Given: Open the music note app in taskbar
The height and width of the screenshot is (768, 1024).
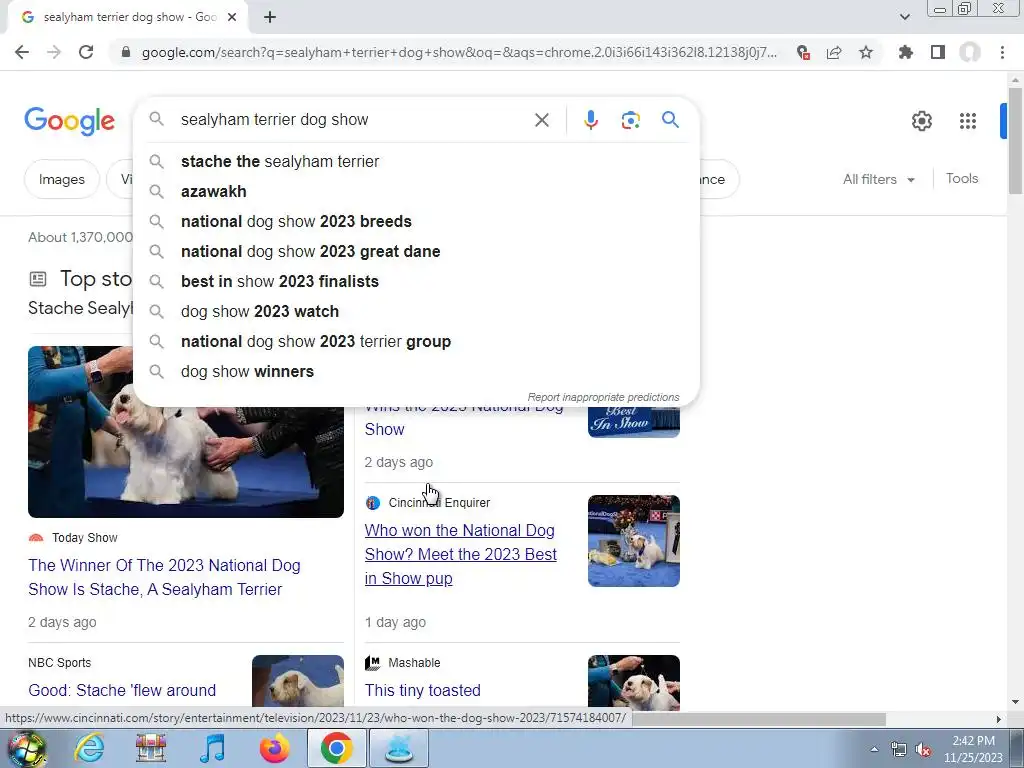Looking at the screenshot, I should (212, 748).
